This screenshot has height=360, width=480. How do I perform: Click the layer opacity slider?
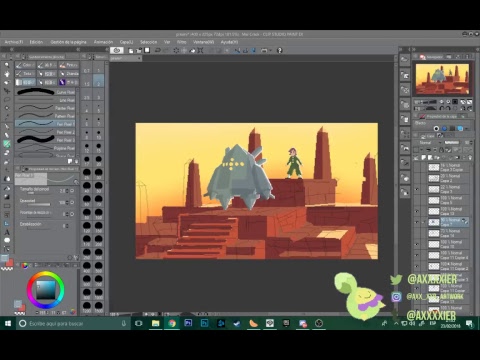452,143
